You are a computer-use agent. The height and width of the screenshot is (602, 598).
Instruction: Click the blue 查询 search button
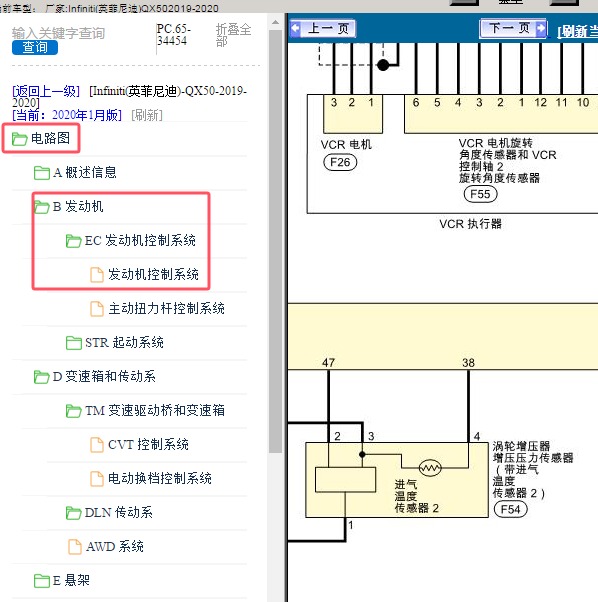[x=35, y=48]
